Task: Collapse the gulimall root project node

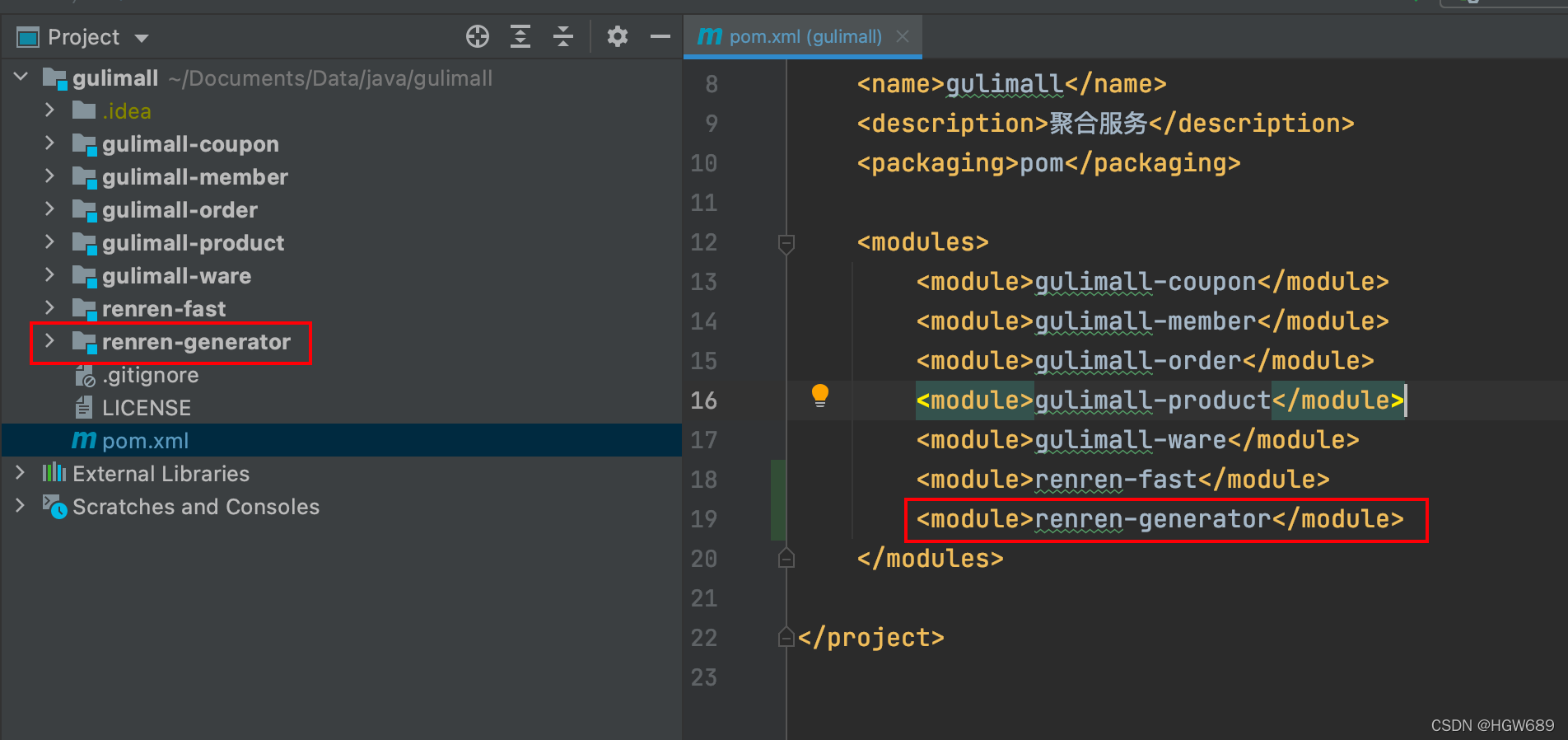Action: (x=21, y=77)
